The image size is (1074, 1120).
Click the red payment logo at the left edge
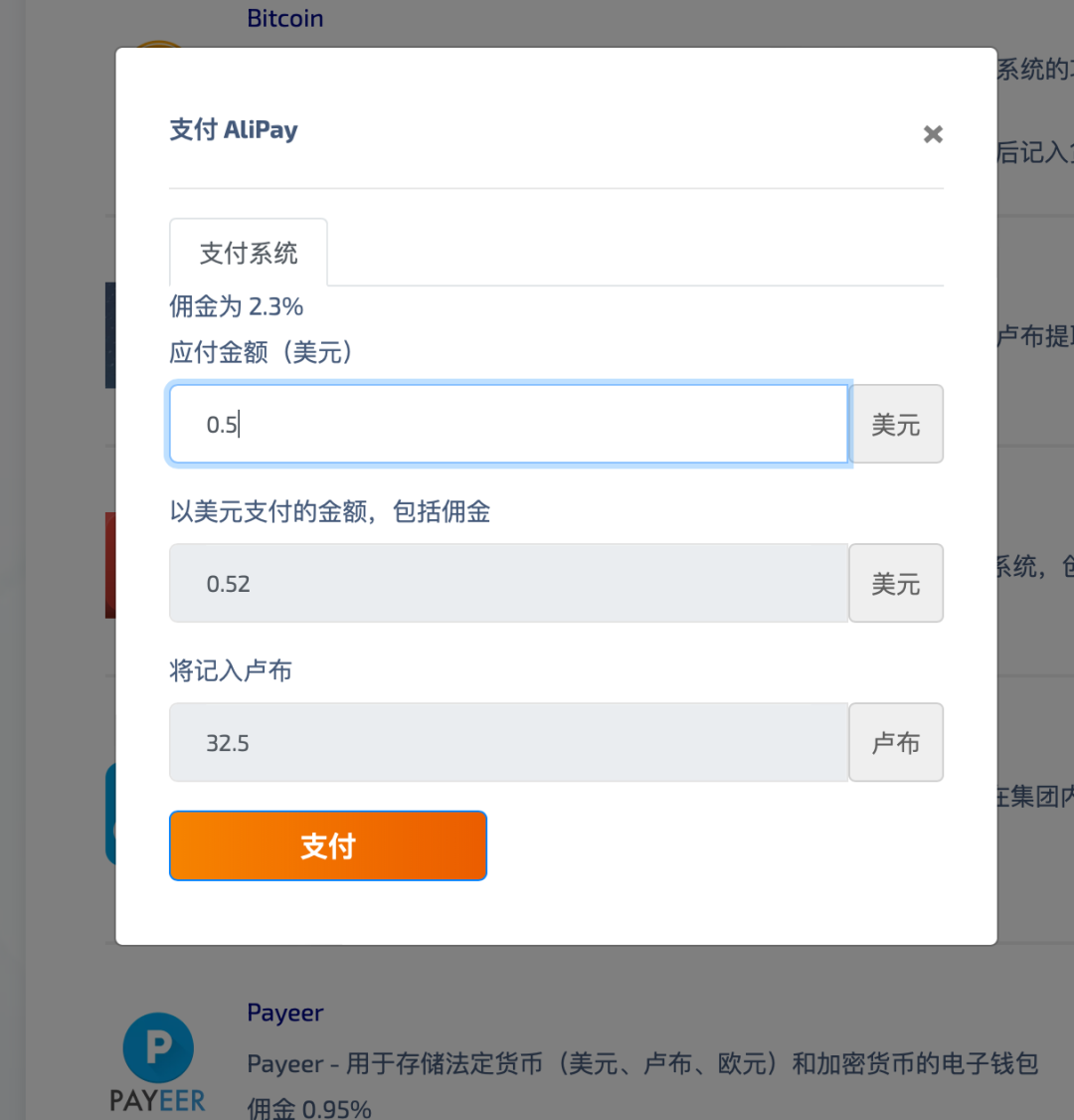point(110,565)
